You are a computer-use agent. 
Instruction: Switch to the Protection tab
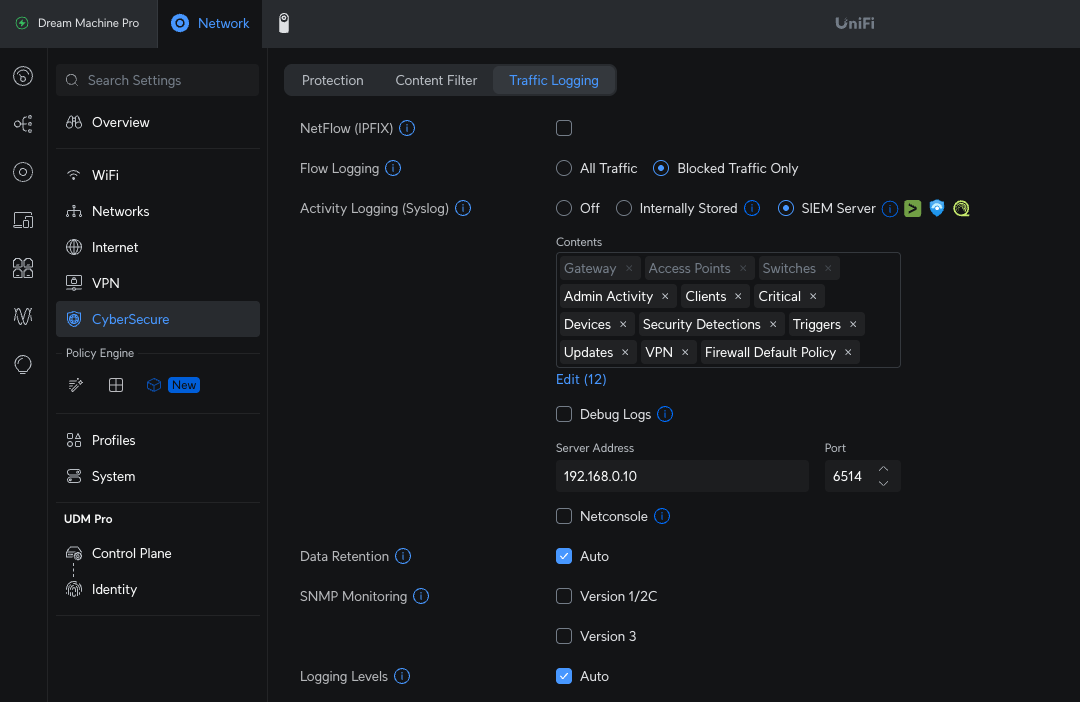pos(333,80)
